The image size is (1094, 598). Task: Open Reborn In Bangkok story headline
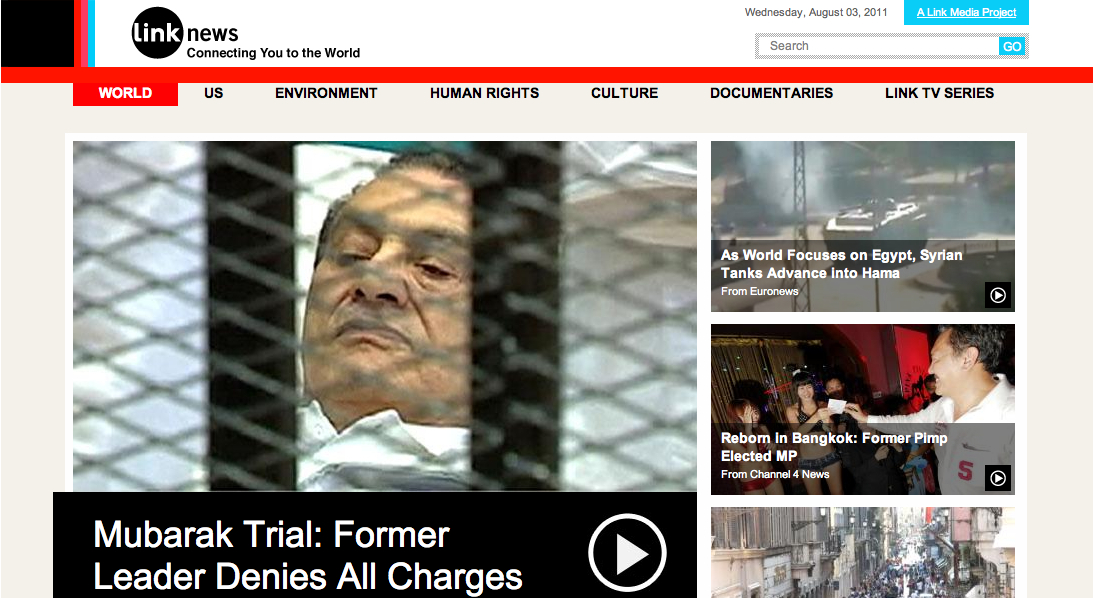(x=834, y=447)
